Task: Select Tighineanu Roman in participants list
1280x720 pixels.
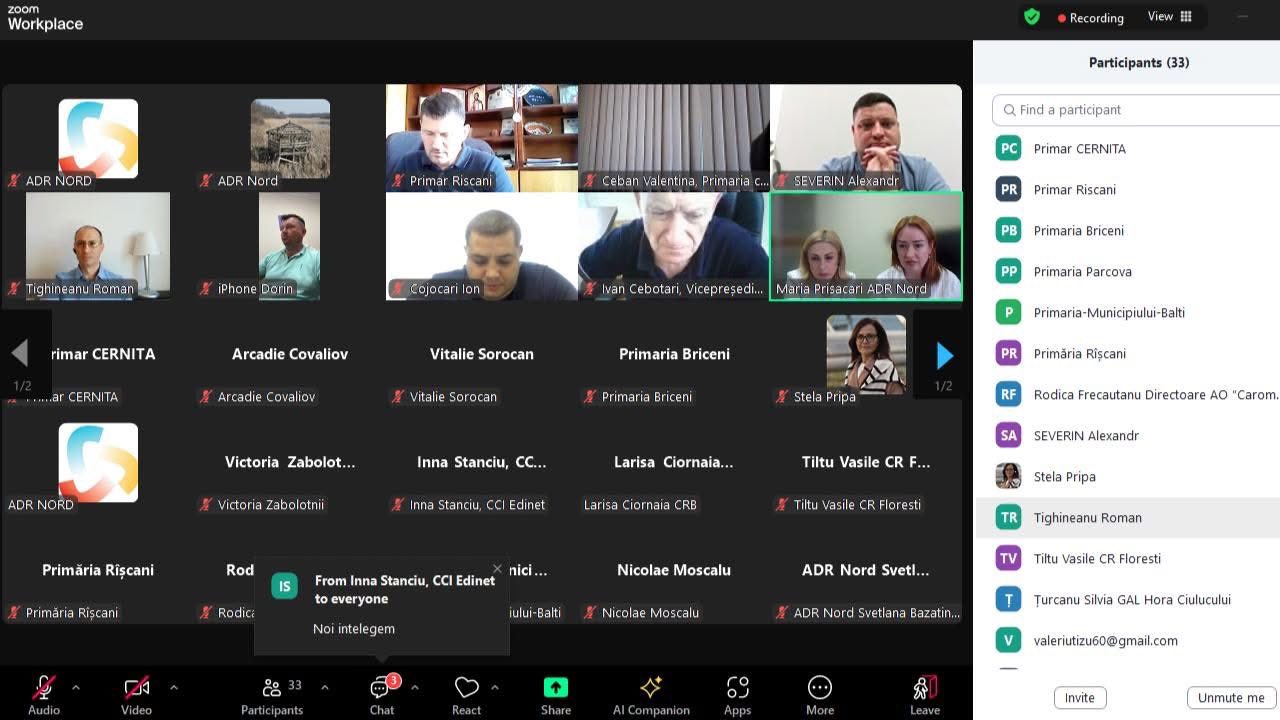Action: point(1128,518)
